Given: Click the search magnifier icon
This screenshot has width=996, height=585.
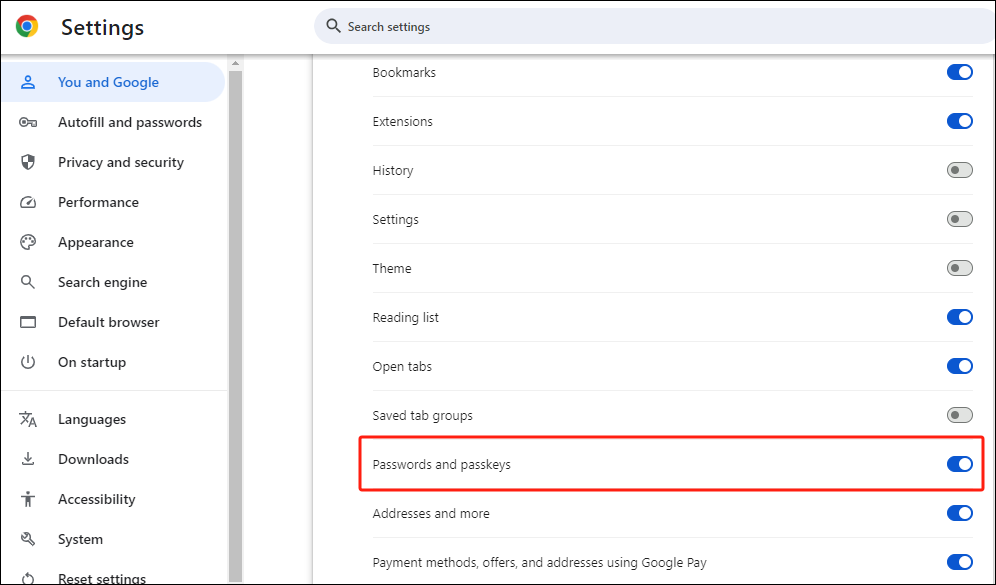Looking at the screenshot, I should pyautogui.click(x=334, y=27).
